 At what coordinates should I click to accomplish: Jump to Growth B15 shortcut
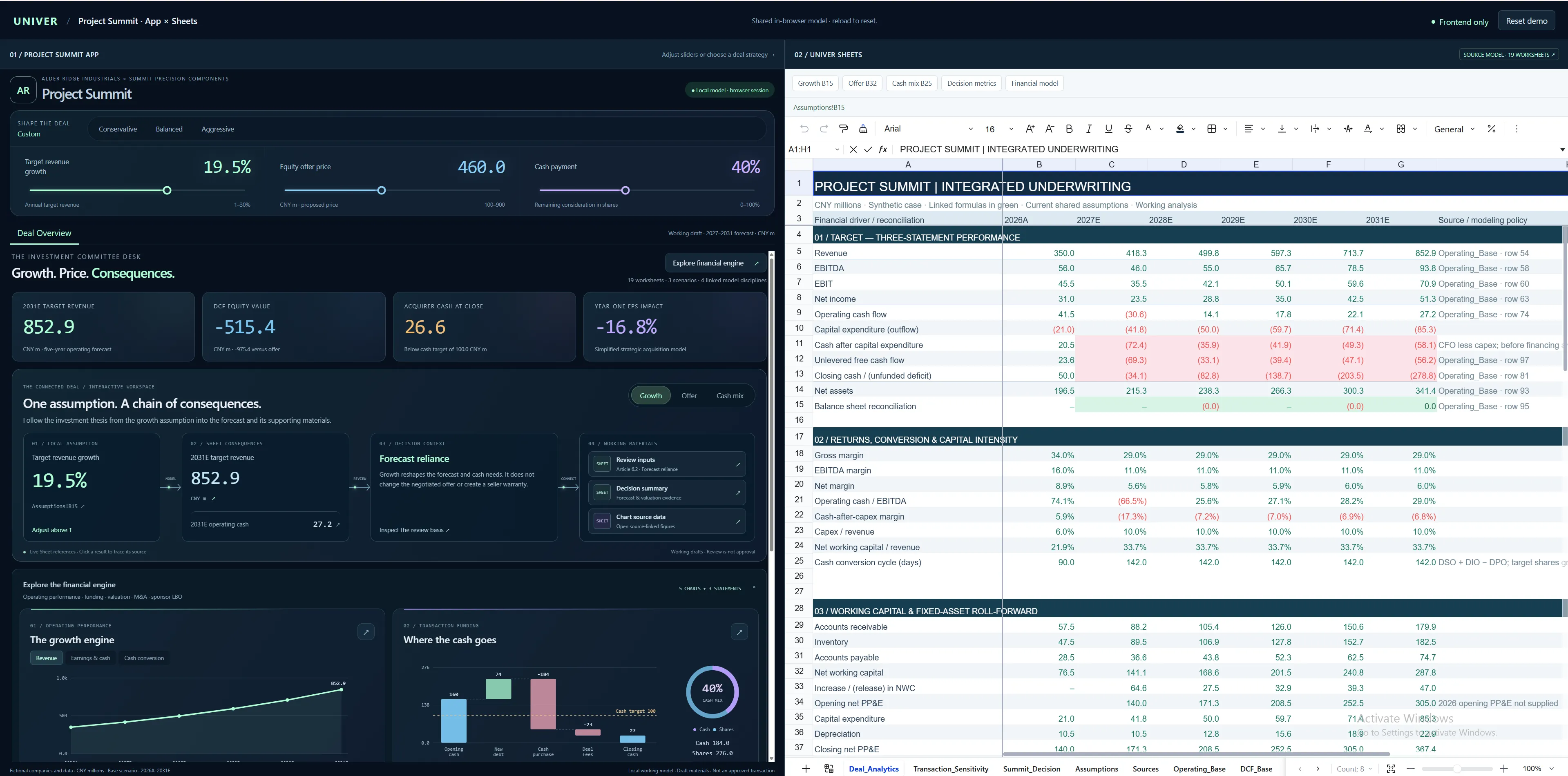[x=815, y=83]
